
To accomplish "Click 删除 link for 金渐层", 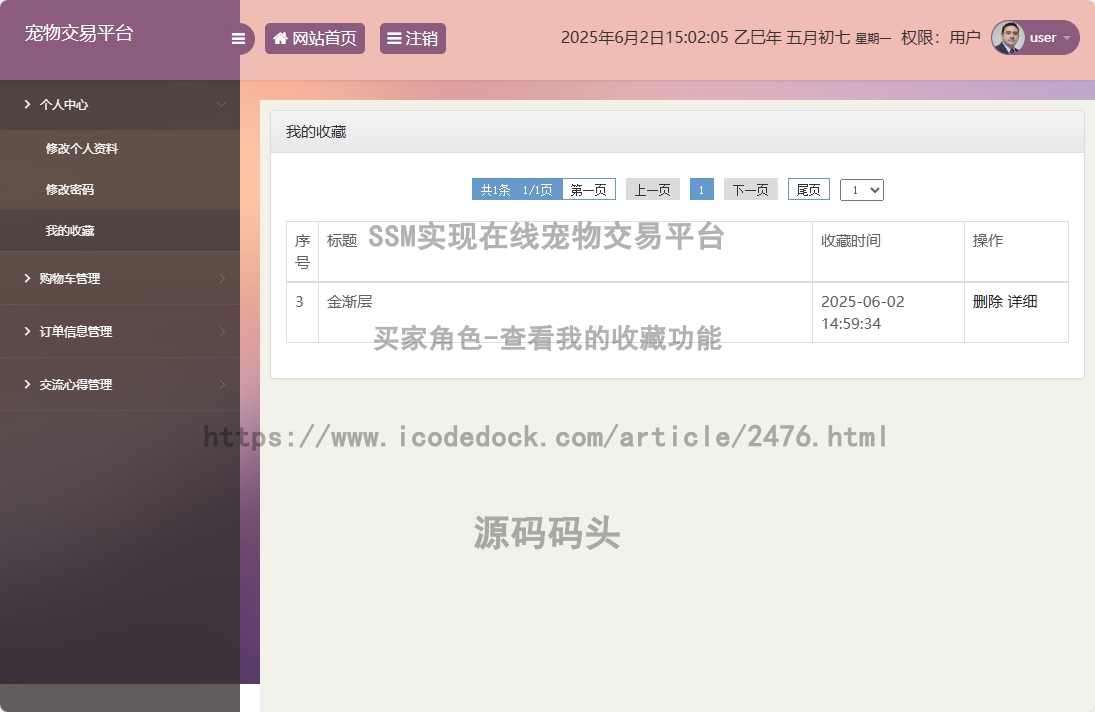I will [x=987, y=302].
